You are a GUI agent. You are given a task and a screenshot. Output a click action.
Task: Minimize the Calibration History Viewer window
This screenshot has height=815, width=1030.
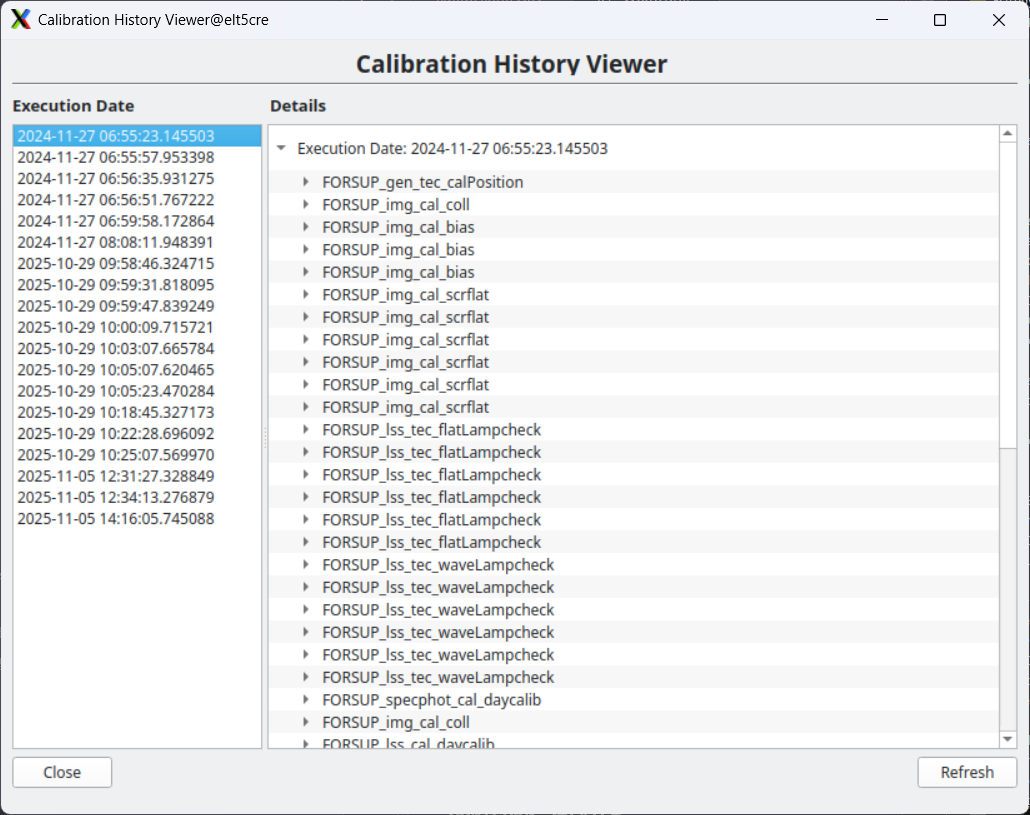pyautogui.click(x=882, y=20)
